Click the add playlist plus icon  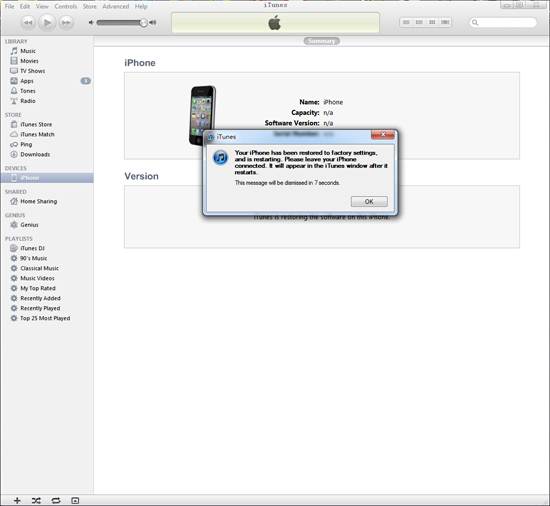[17, 500]
